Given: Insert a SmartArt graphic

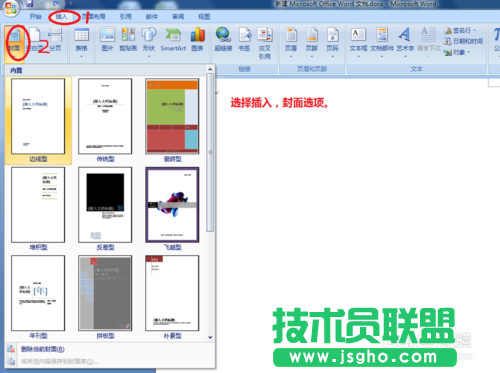Looking at the screenshot, I should pyautogui.click(x=173, y=39).
